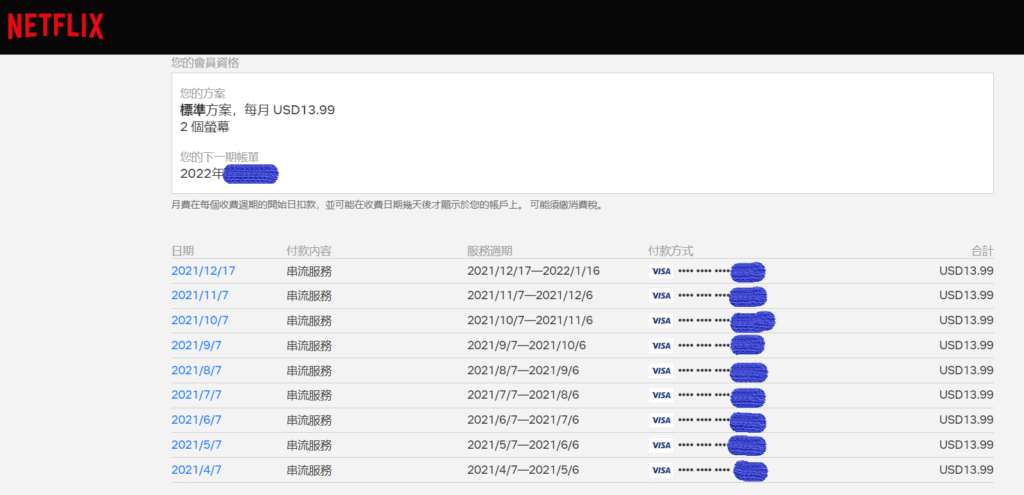Click the VISA icon in the 2021/12/17 row
Image resolution: width=1024 pixels, height=495 pixels.
[661, 271]
